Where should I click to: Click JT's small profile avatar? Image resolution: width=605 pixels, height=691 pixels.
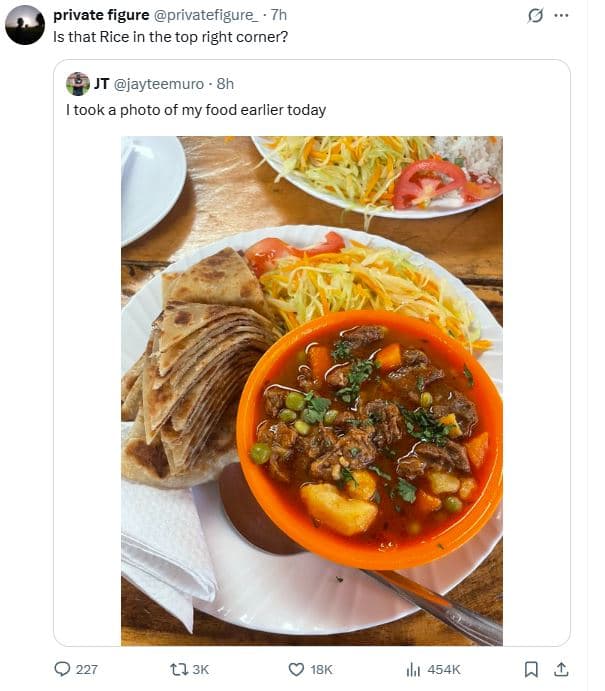coord(78,84)
